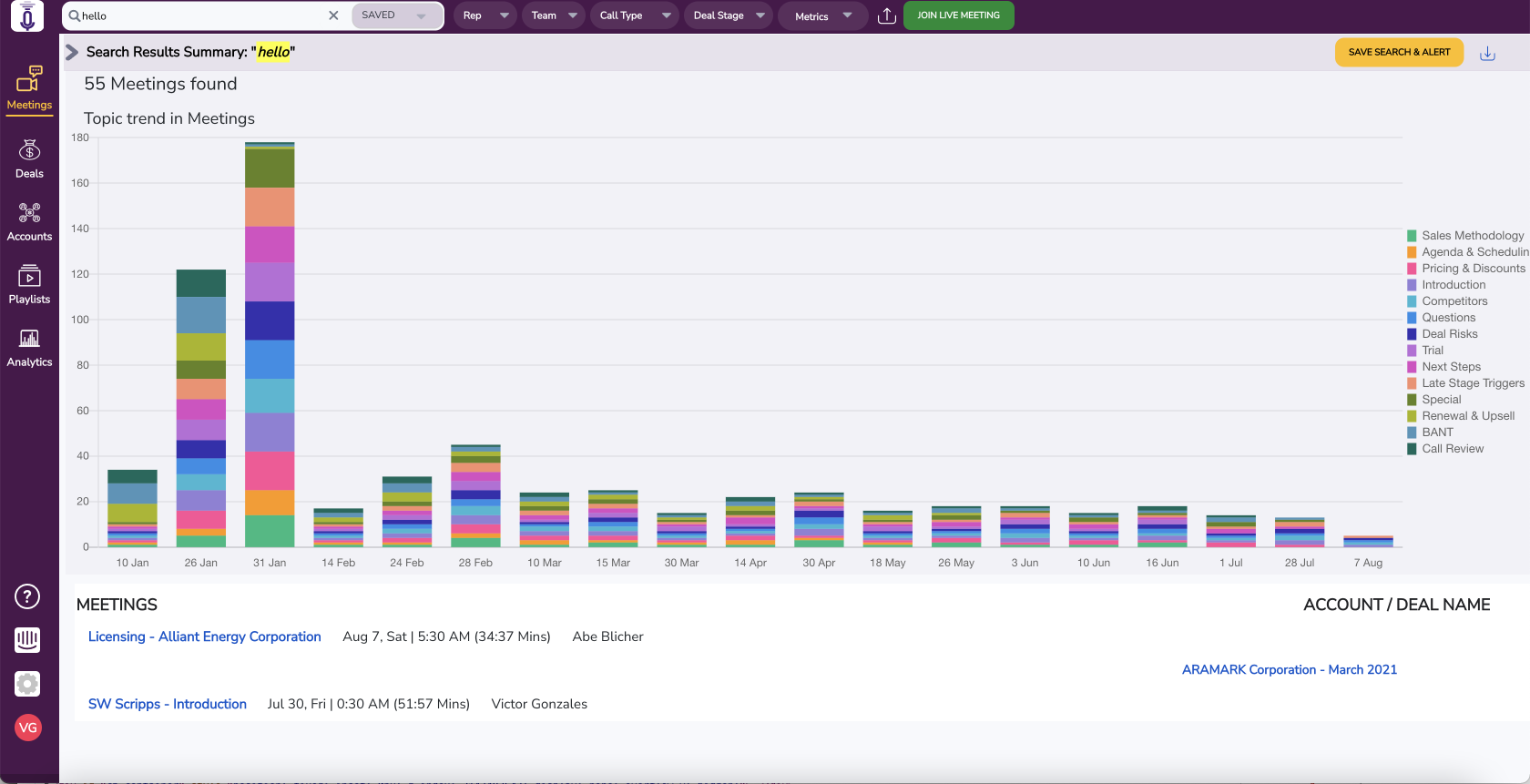
Task: Click the 31 Jan bar in chart
Action: [270, 346]
